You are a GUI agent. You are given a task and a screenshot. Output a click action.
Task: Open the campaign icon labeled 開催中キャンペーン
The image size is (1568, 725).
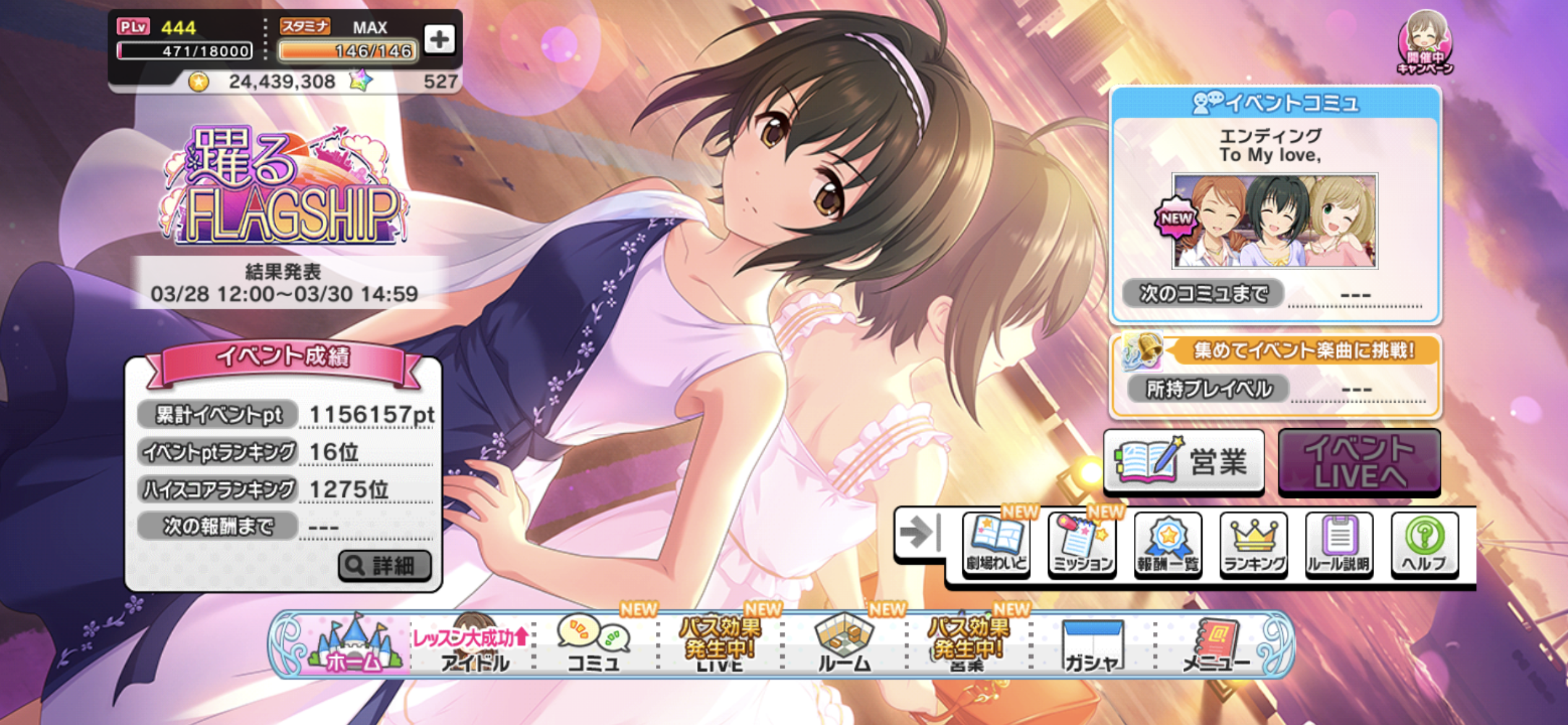[1424, 42]
